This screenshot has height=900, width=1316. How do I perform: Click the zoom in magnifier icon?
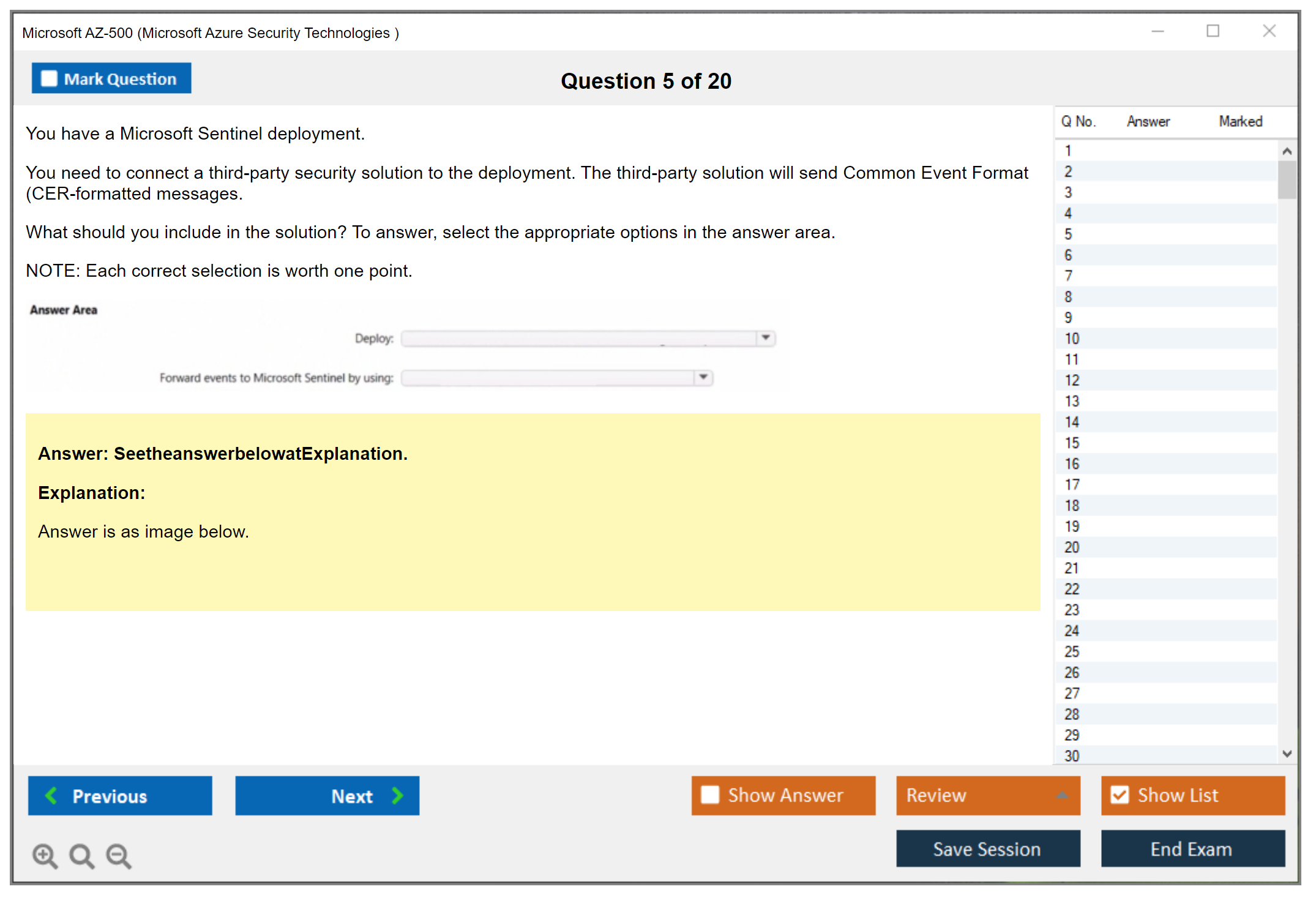[45, 855]
